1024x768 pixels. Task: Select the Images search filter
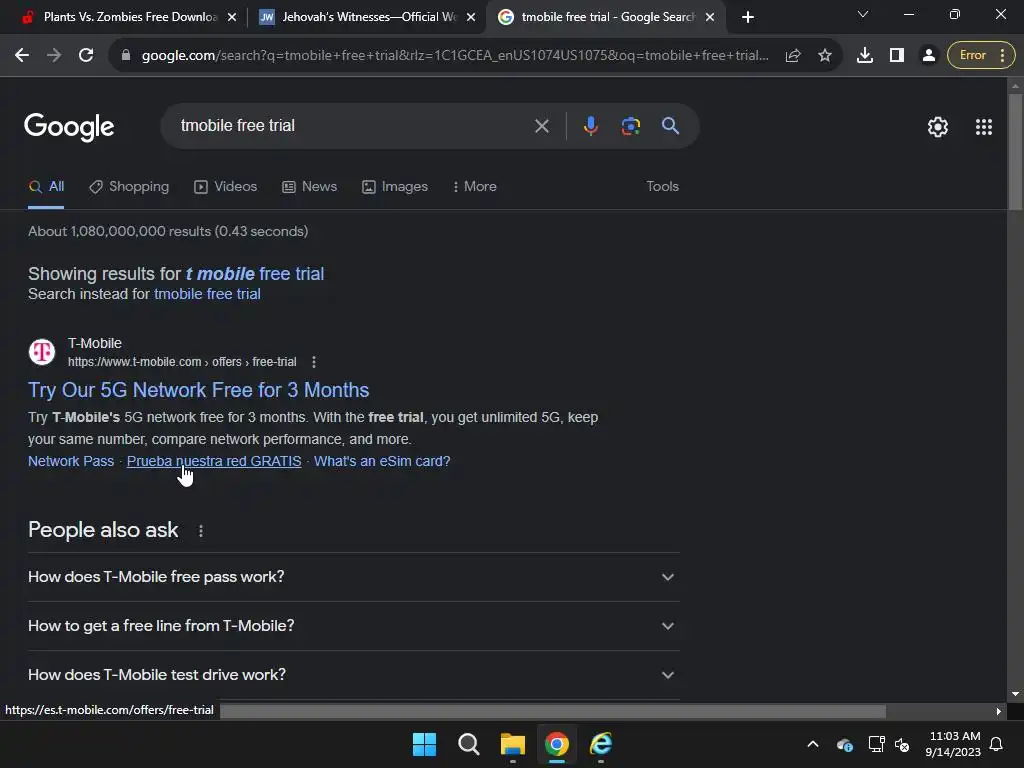(395, 187)
